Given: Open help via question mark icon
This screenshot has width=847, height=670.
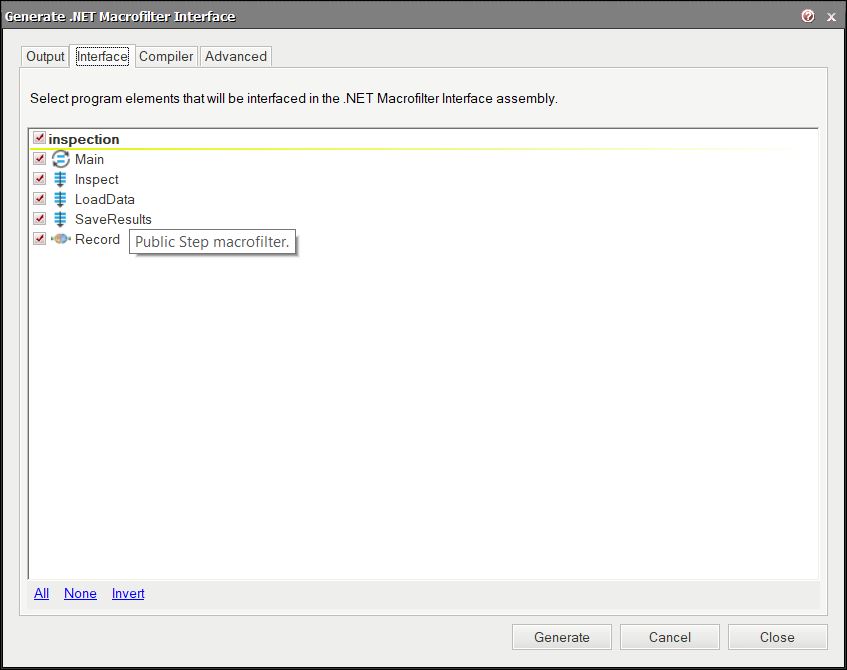Looking at the screenshot, I should (x=808, y=16).
